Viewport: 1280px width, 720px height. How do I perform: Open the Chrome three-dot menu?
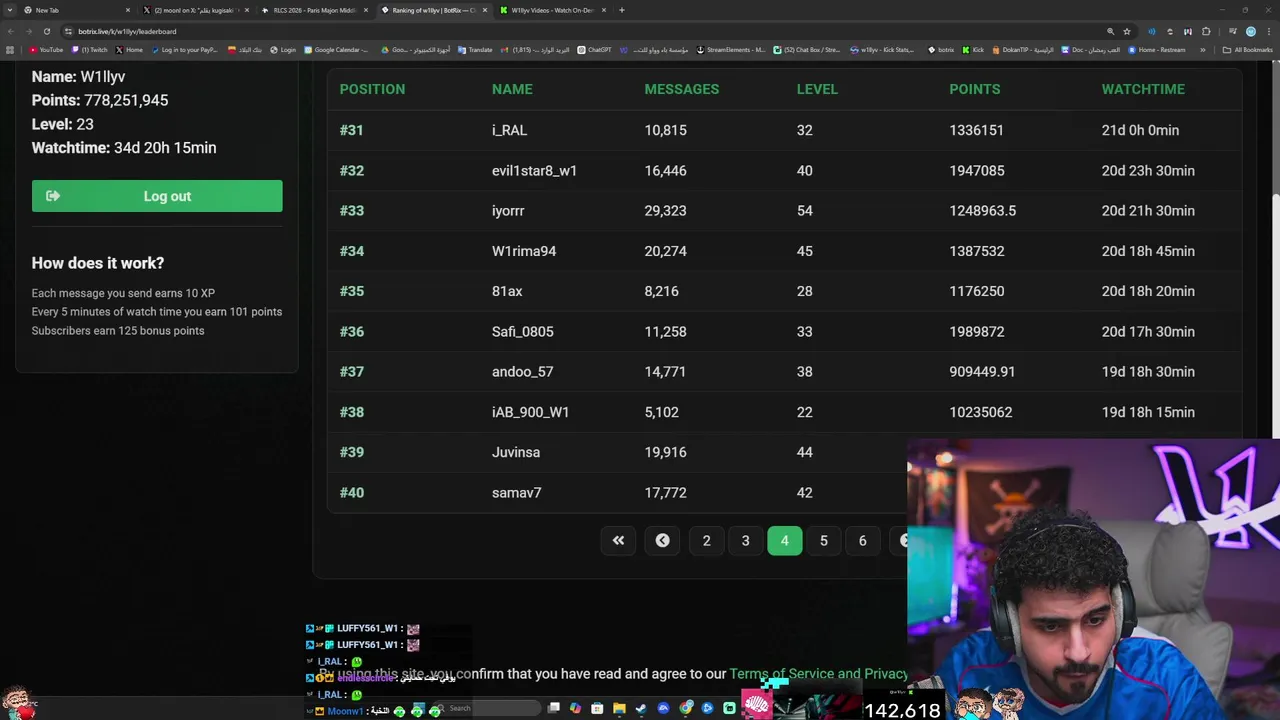pyautogui.click(x=1269, y=31)
